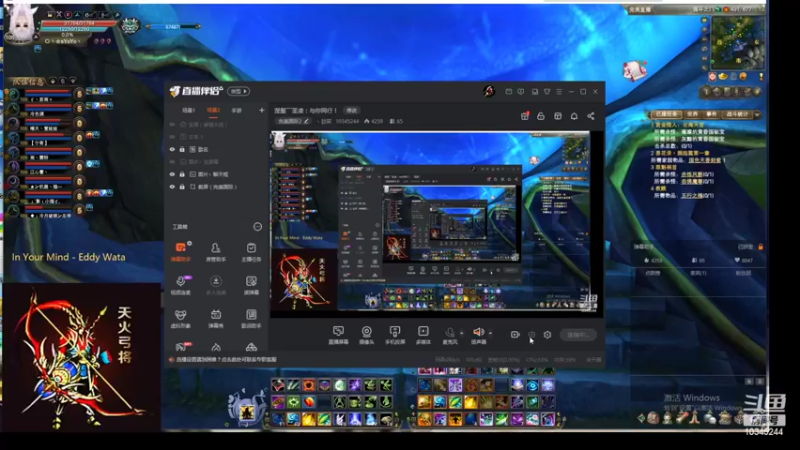Click the share icon in streaming app

pyautogui.click(x=591, y=116)
